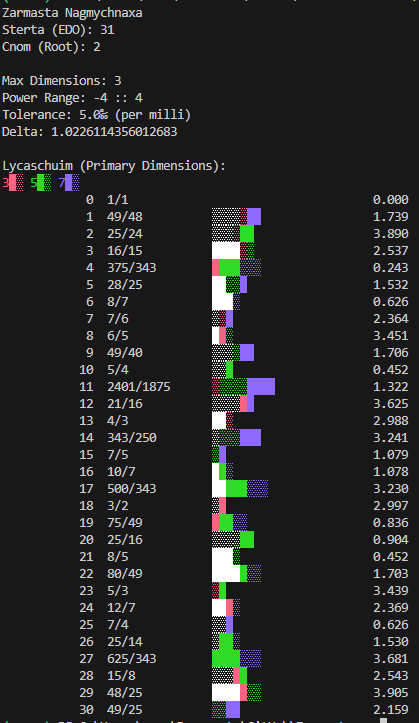The width and height of the screenshot is (419, 723).
Task: Click the 'Lycaschuim (Primary Dimensions):' heading
Action: click(114, 166)
